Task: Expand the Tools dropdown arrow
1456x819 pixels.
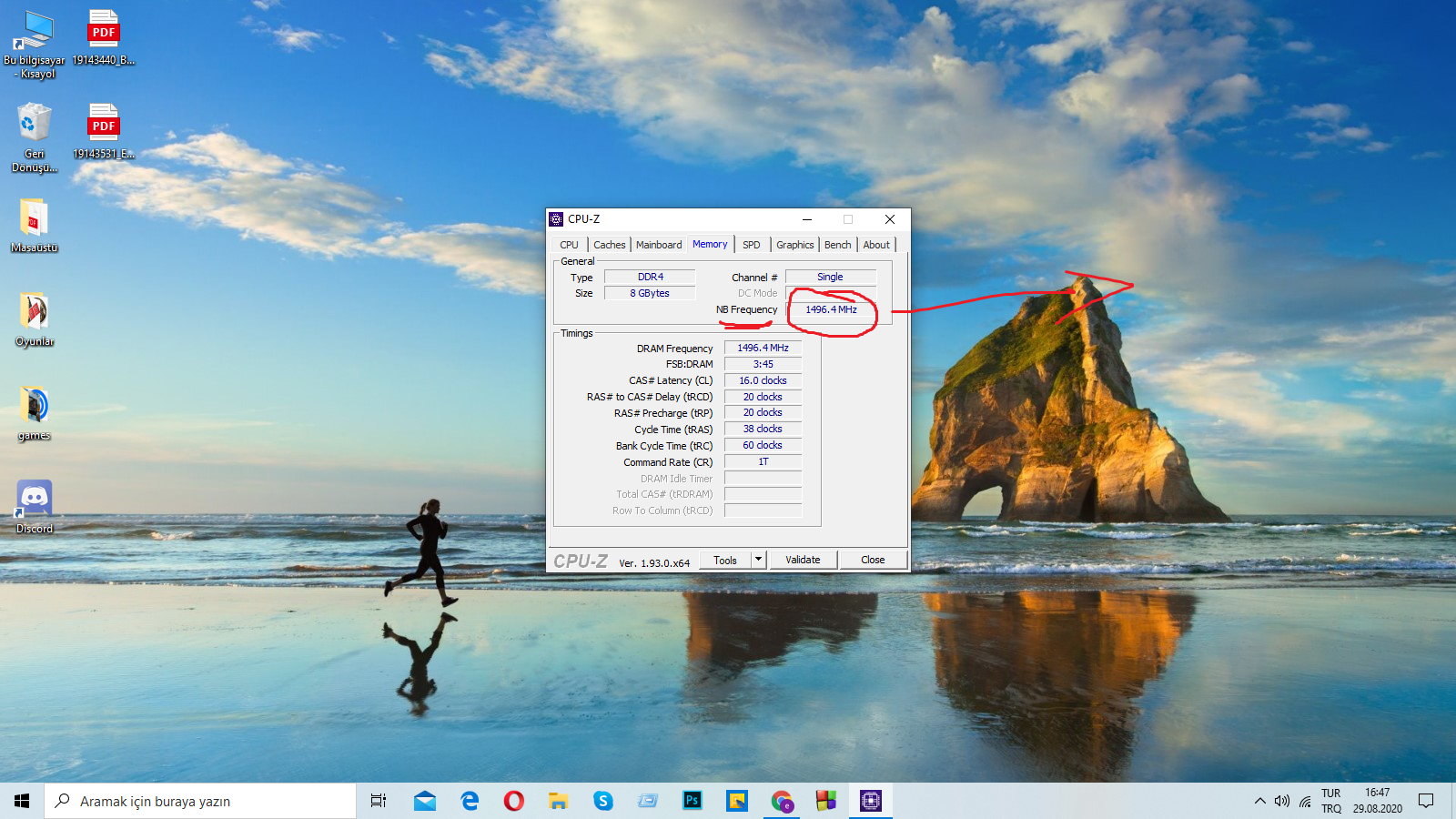Action: (759, 560)
